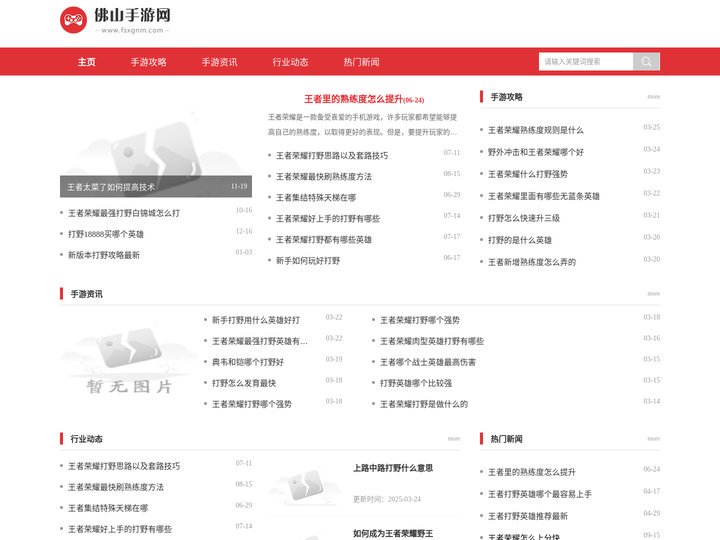Open 行业动态 item 王者荣耀打野思路以及套路技巧
The height and width of the screenshot is (540, 720).
pyautogui.click(x=124, y=466)
